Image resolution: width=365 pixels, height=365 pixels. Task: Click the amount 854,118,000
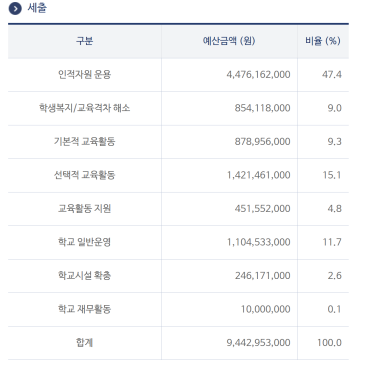[x=262, y=108]
